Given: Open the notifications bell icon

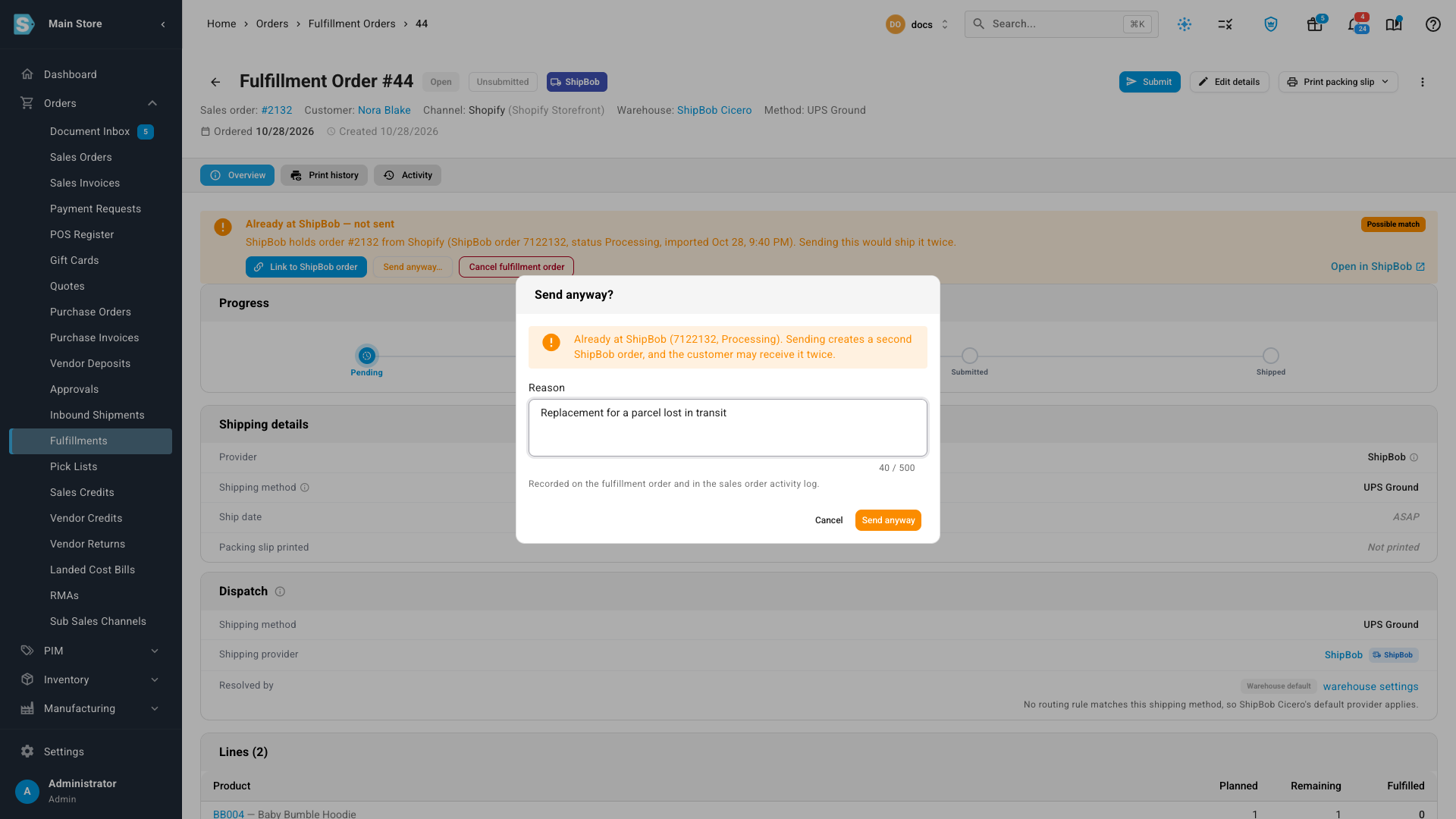Looking at the screenshot, I should pyautogui.click(x=1354, y=24).
